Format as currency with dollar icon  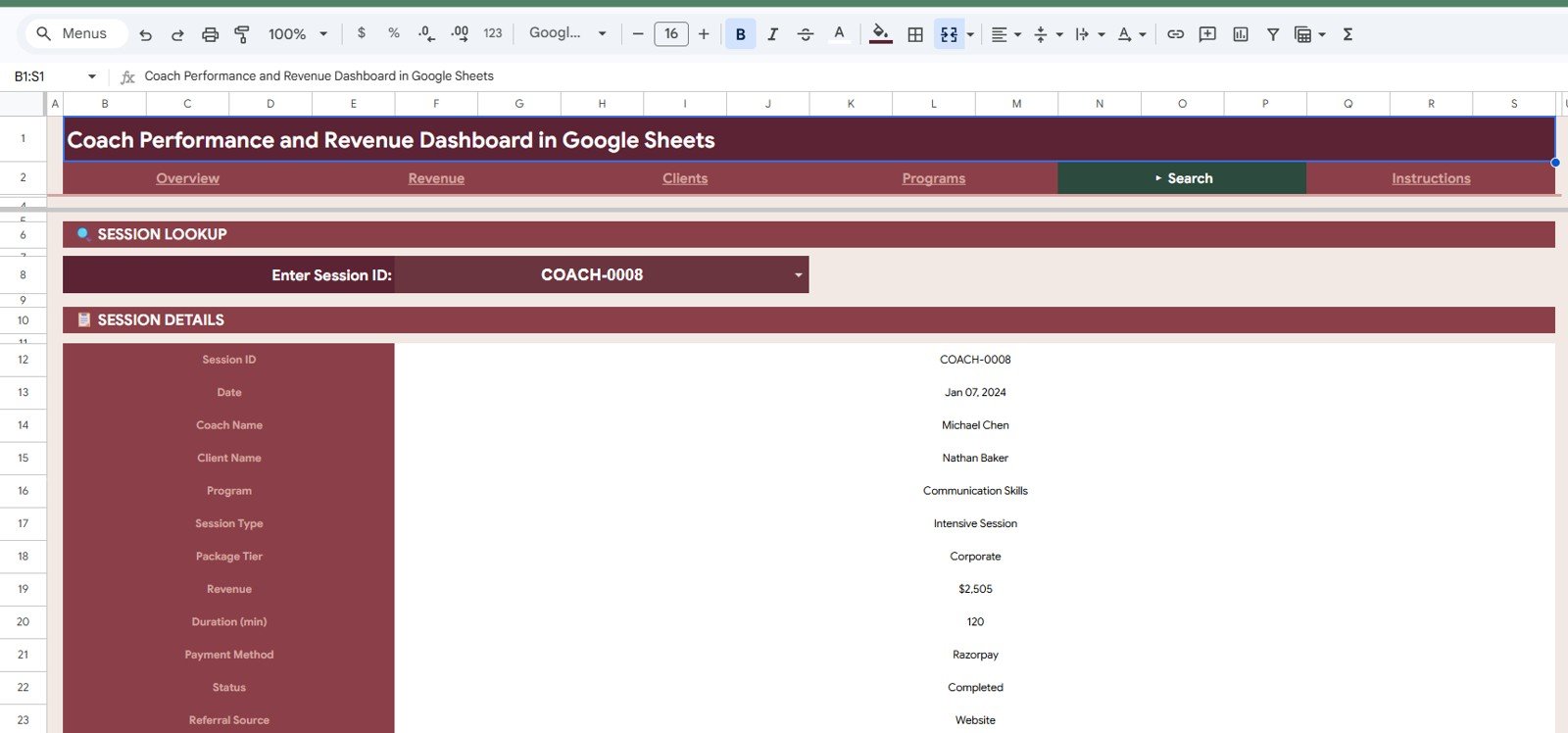362,33
